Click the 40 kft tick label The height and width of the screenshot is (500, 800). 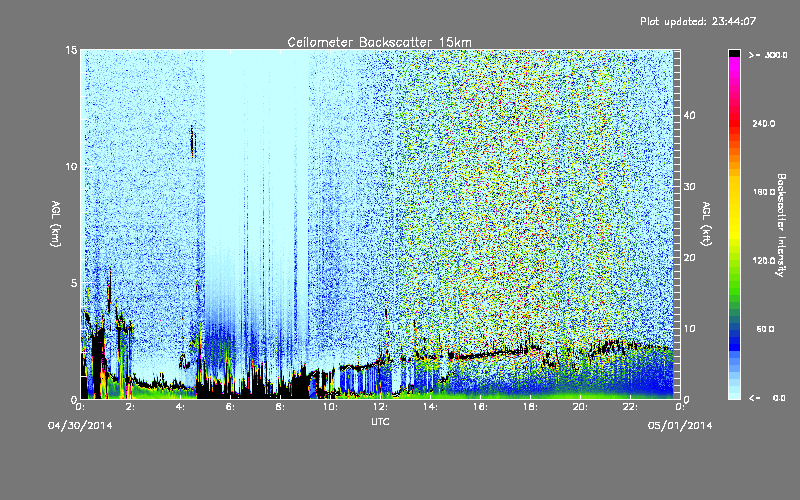point(689,115)
